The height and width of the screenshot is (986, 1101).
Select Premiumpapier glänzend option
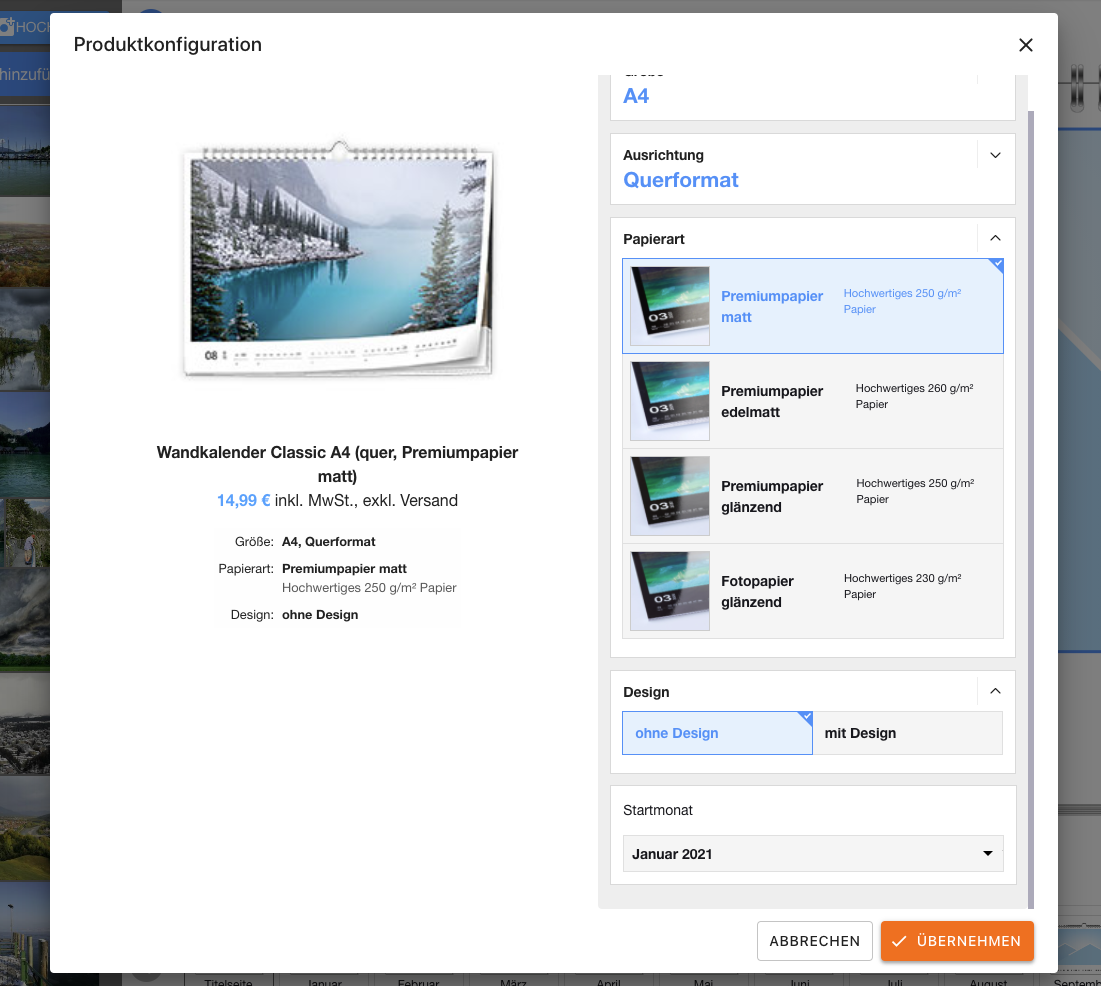(812, 496)
